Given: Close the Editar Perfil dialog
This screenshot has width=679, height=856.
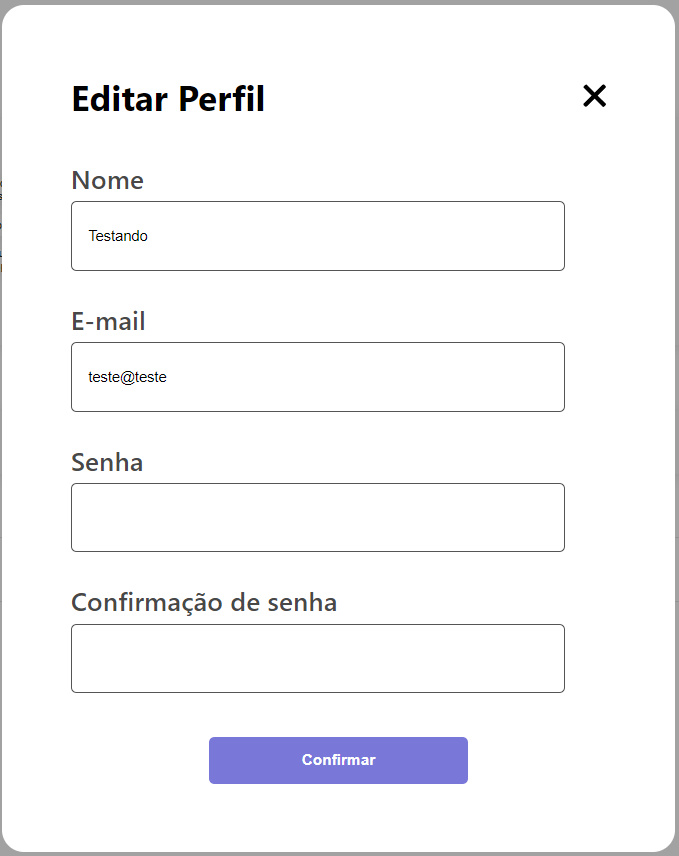Looking at the screenshot, I should click(x=594, y=96).
